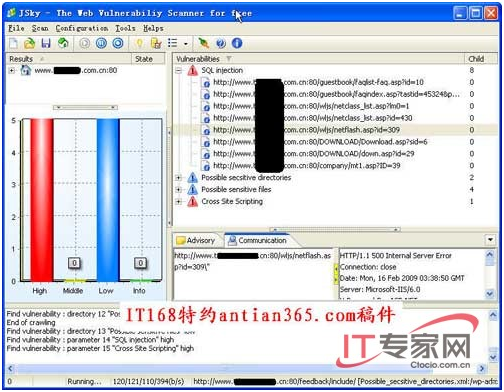Select the Communication tab

click(257, 240)
